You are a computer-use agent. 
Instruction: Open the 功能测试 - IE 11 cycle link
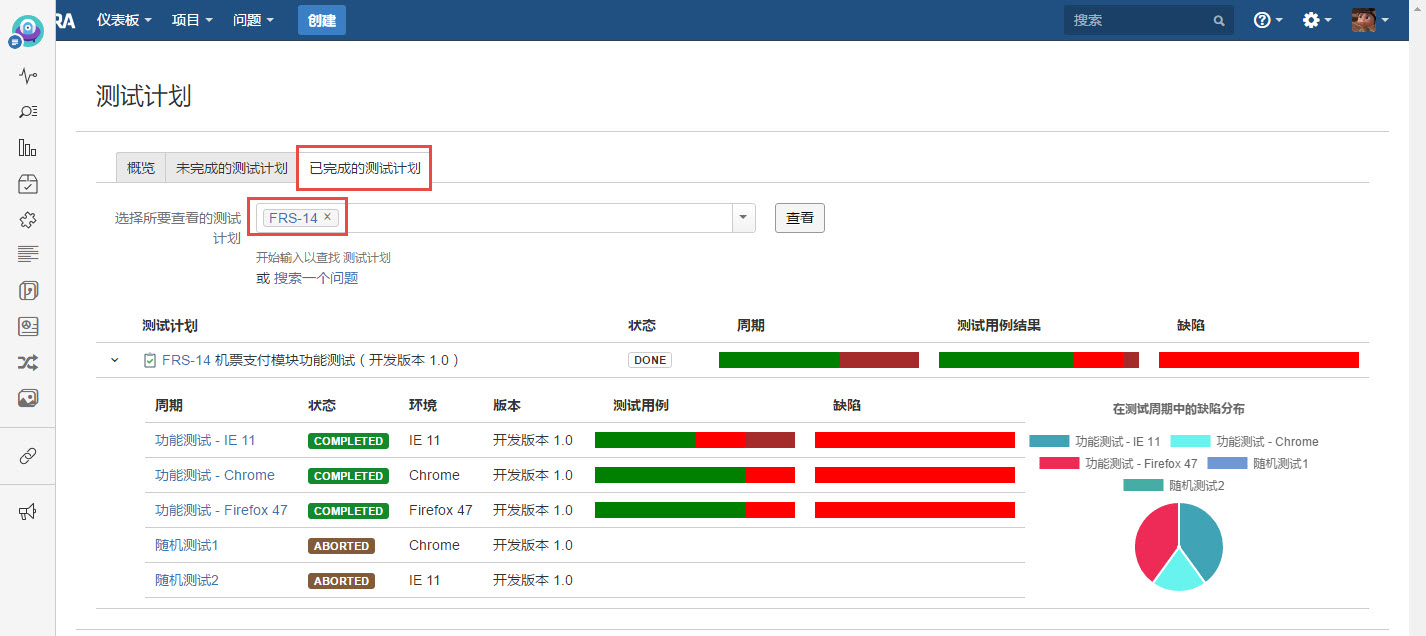pos(205,440)
